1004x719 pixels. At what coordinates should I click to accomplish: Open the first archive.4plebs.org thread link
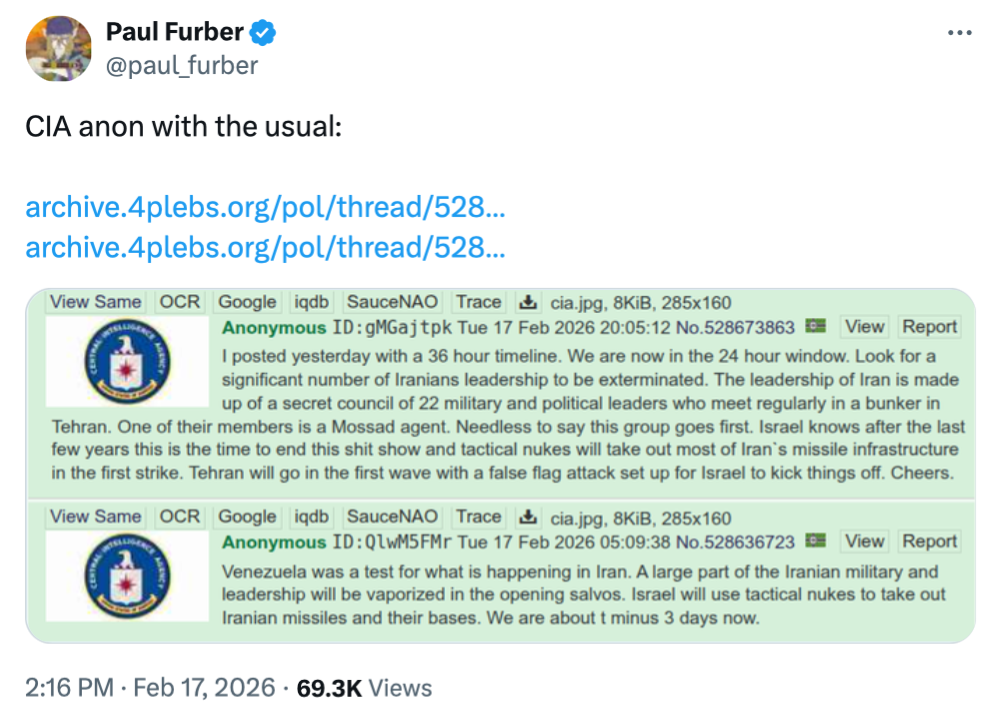point(265,208)
